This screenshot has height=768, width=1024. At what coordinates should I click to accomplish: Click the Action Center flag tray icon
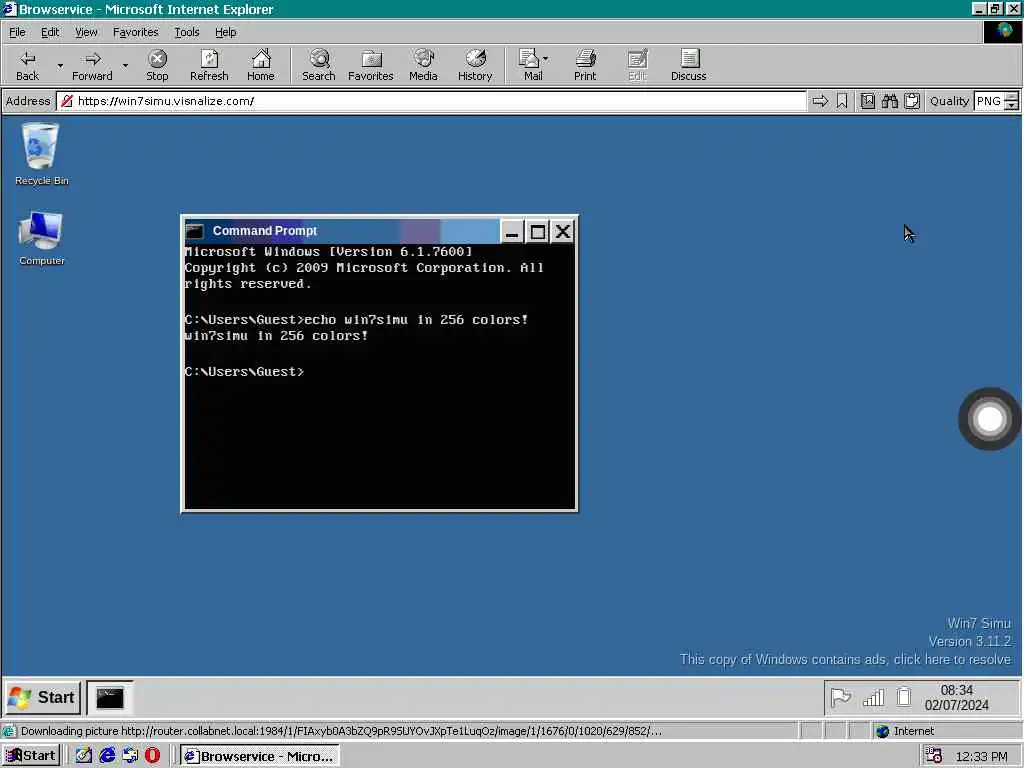tap(840, 697)
